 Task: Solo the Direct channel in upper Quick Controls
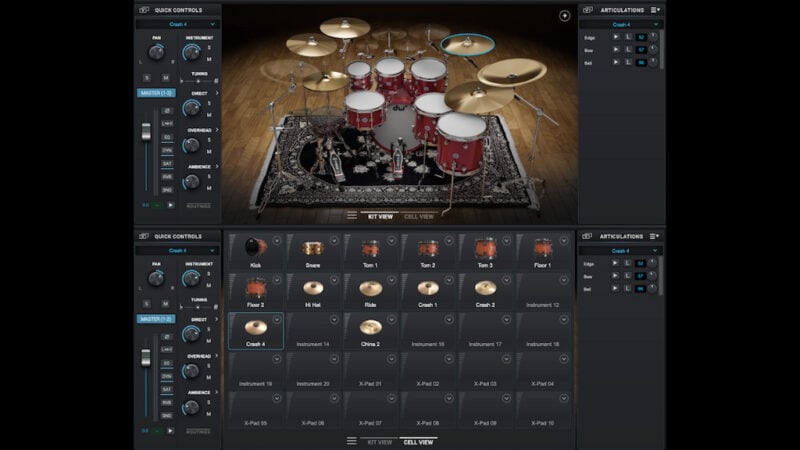coord(209,104)
